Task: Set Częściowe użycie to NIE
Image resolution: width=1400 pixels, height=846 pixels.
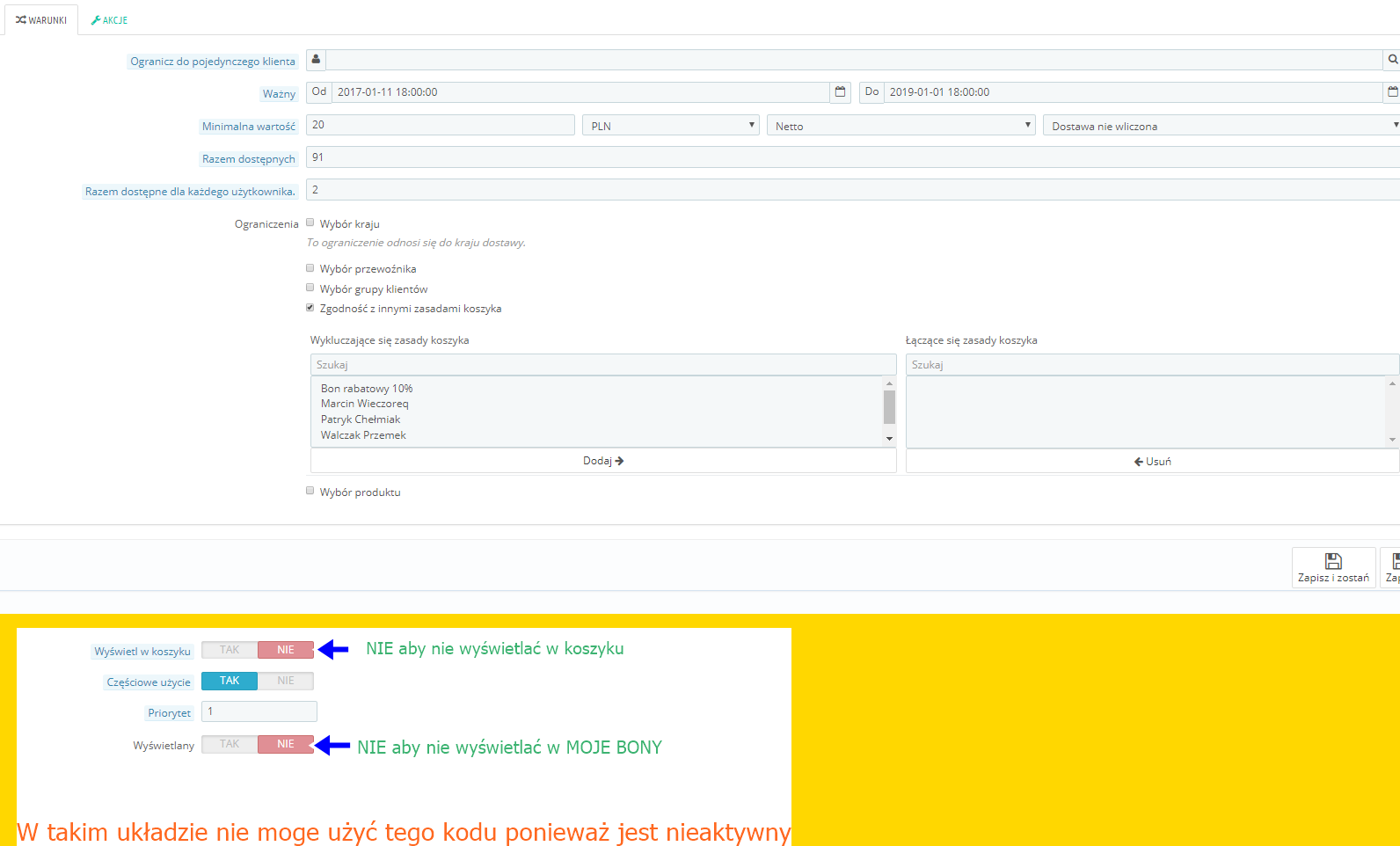Action: click(x=286, y=681)
